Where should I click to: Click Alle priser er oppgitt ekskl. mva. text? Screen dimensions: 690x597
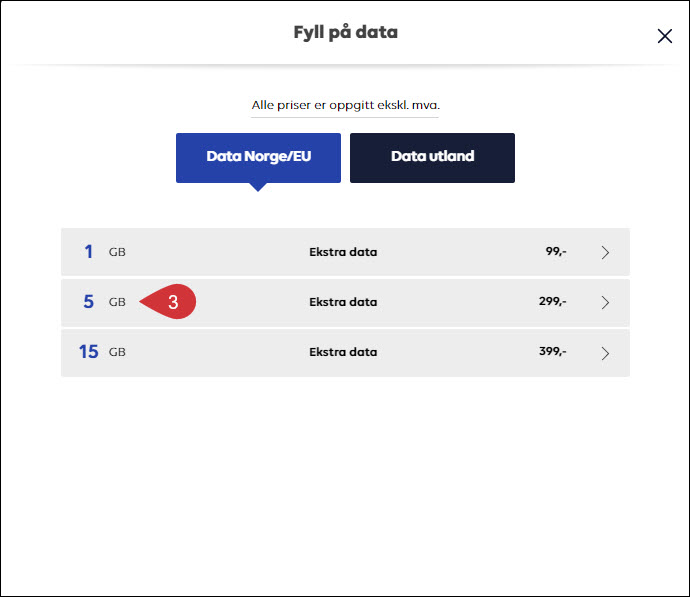click(x=345, y=105)
